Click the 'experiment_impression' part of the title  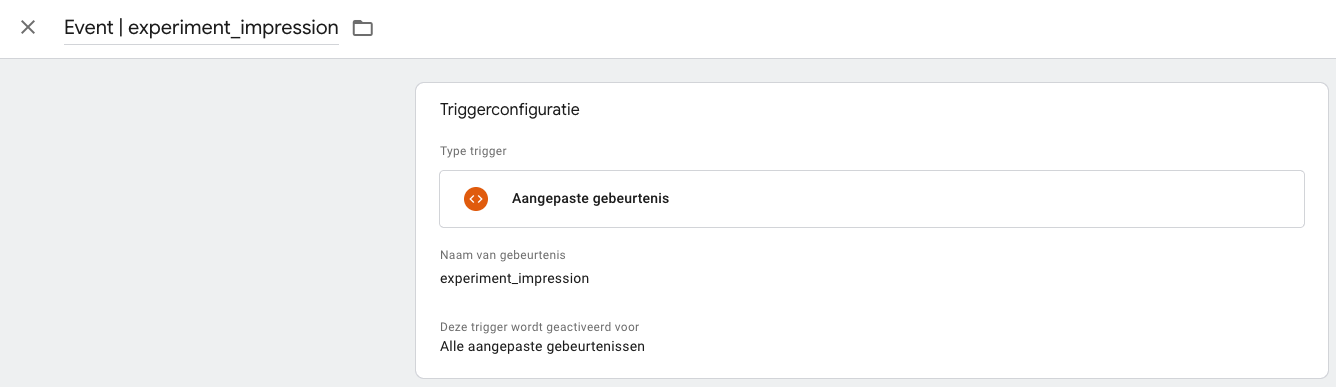[x=233, y=28]
